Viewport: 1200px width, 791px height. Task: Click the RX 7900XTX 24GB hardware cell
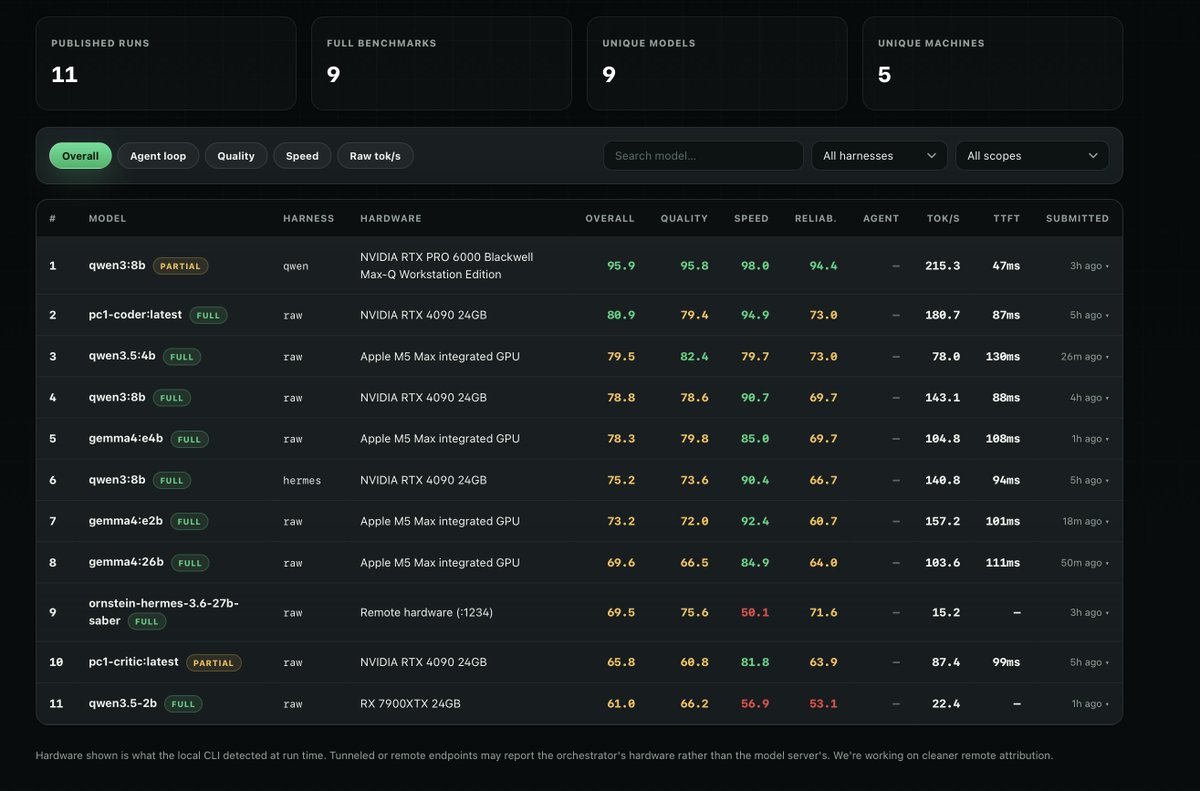click(x=410, y=704)
